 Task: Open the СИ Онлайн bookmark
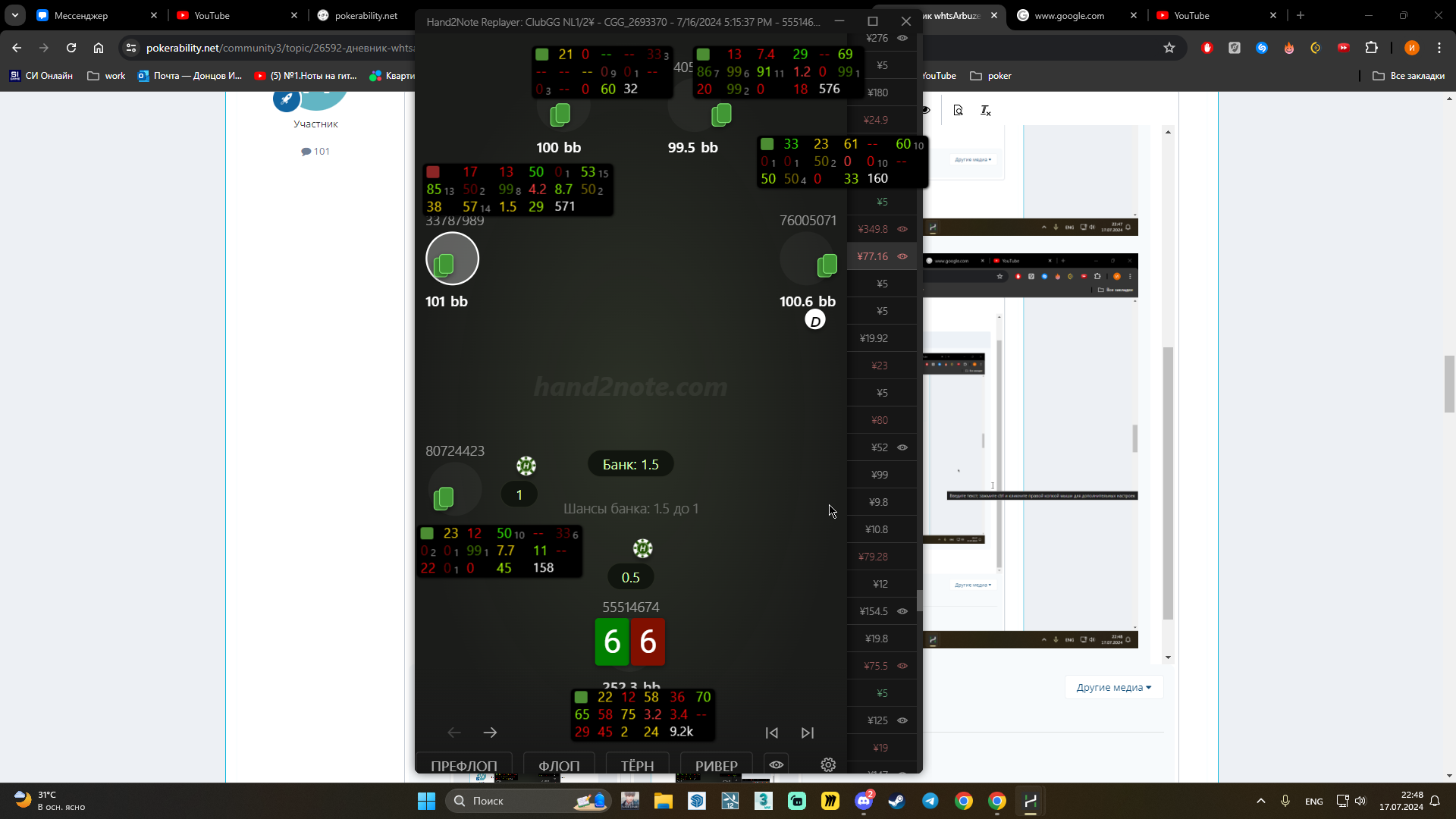(41, 76)
